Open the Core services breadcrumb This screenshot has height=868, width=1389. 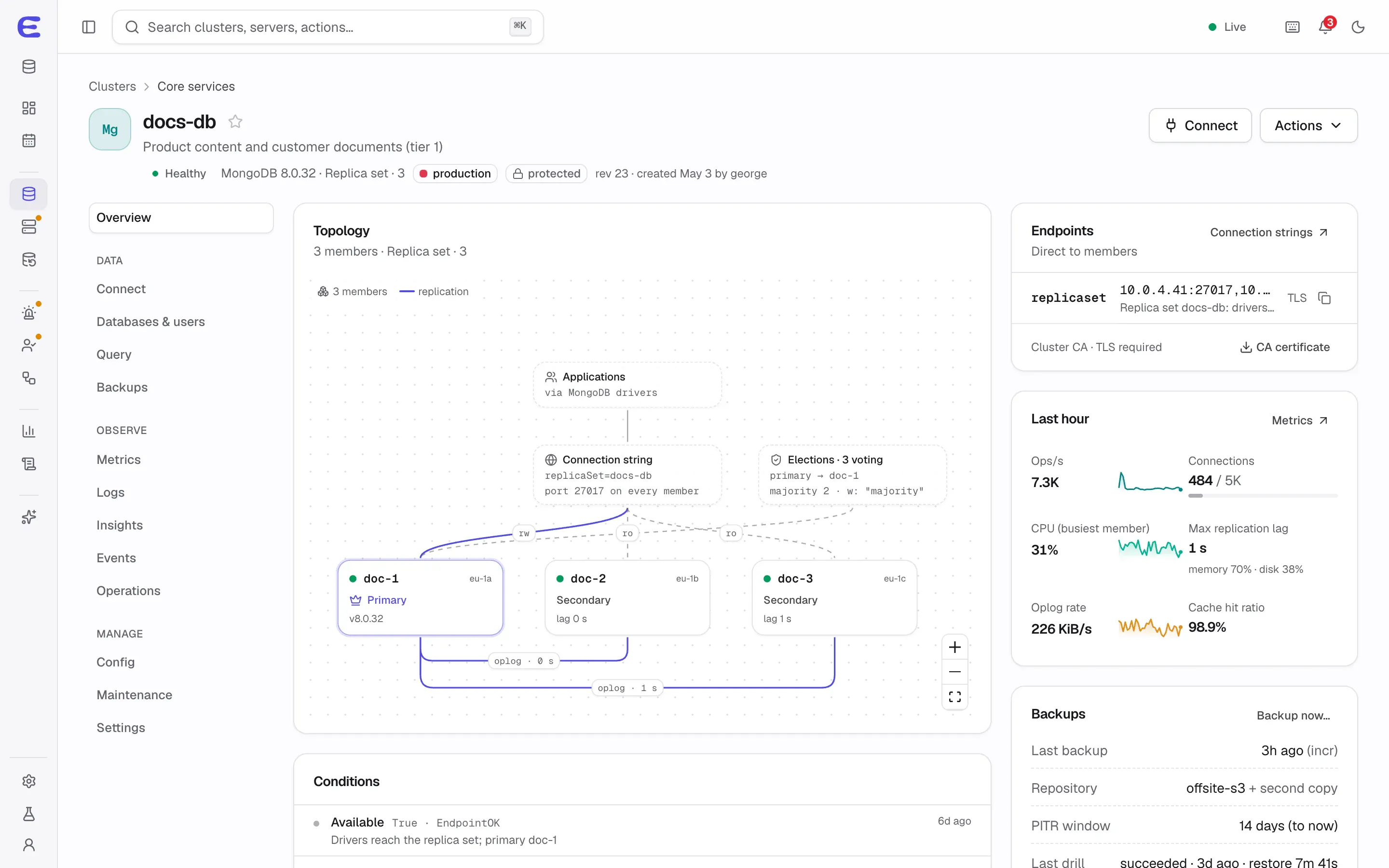(x=196, y=86)
